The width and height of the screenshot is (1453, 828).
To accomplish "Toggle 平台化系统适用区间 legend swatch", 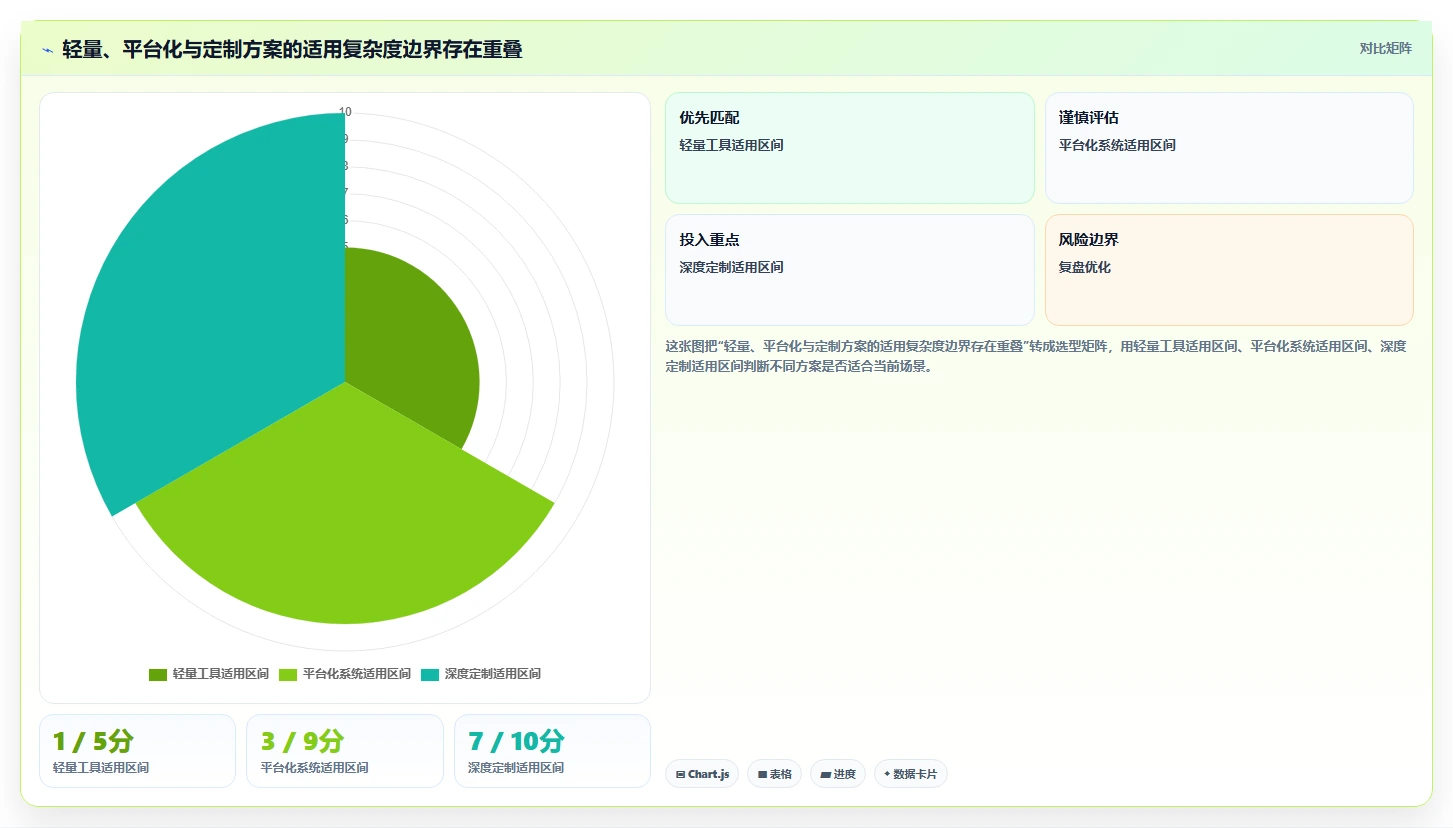I will (x=288, y=674).
